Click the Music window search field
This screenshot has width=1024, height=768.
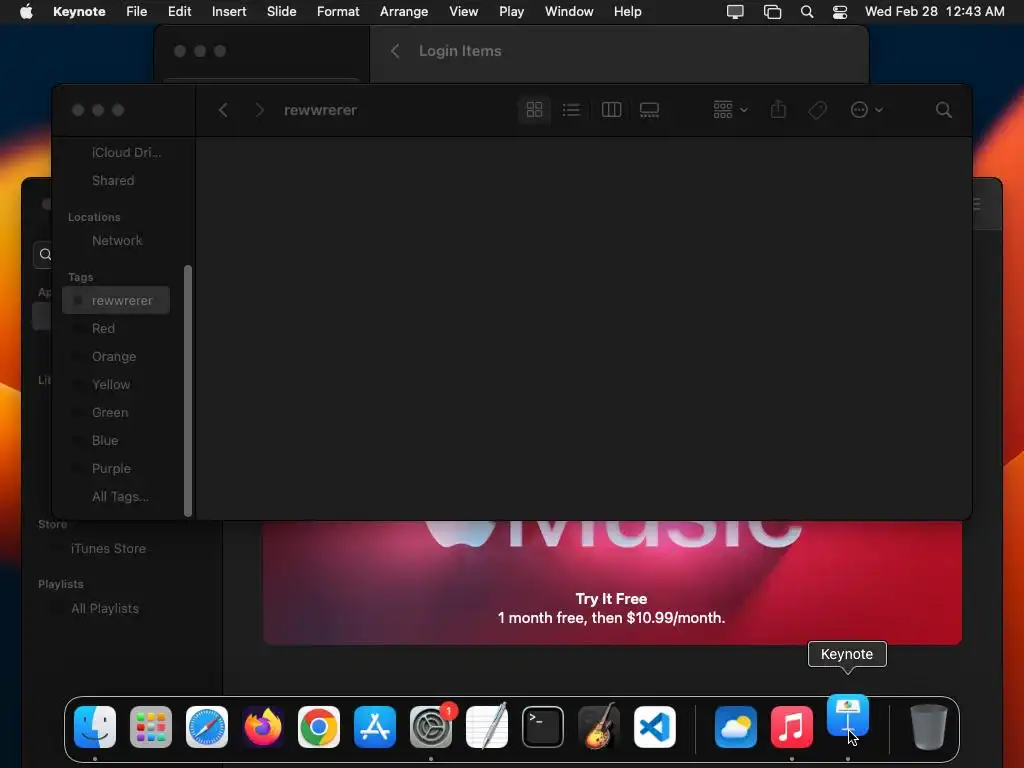[43, 254]
